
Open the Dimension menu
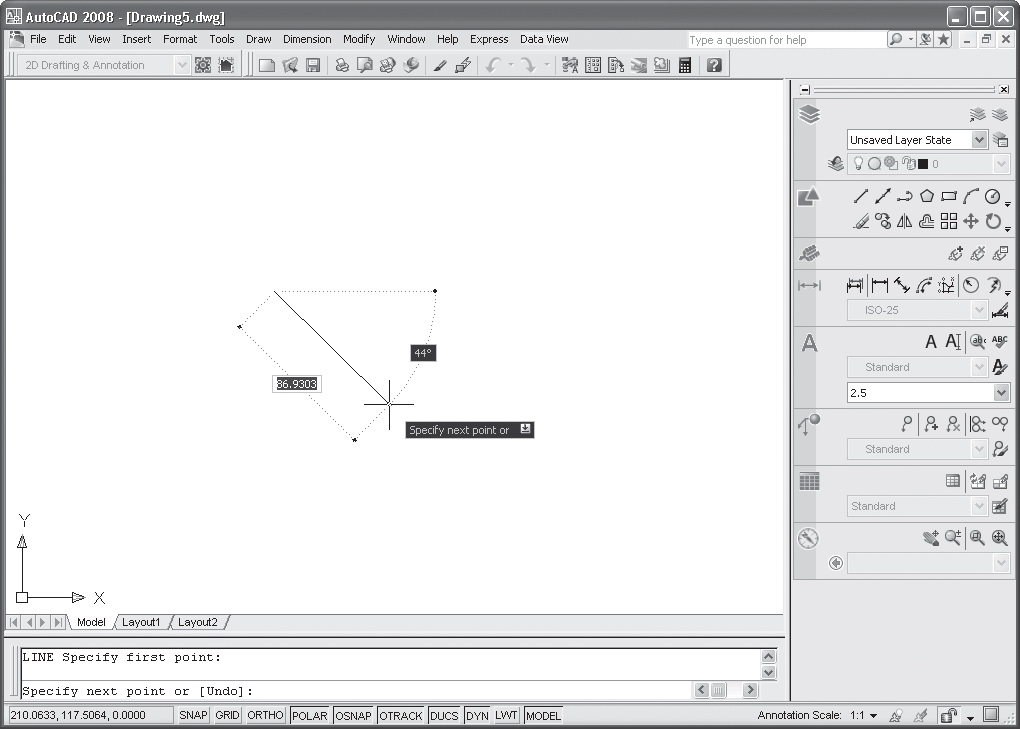[x=307, y=39]
